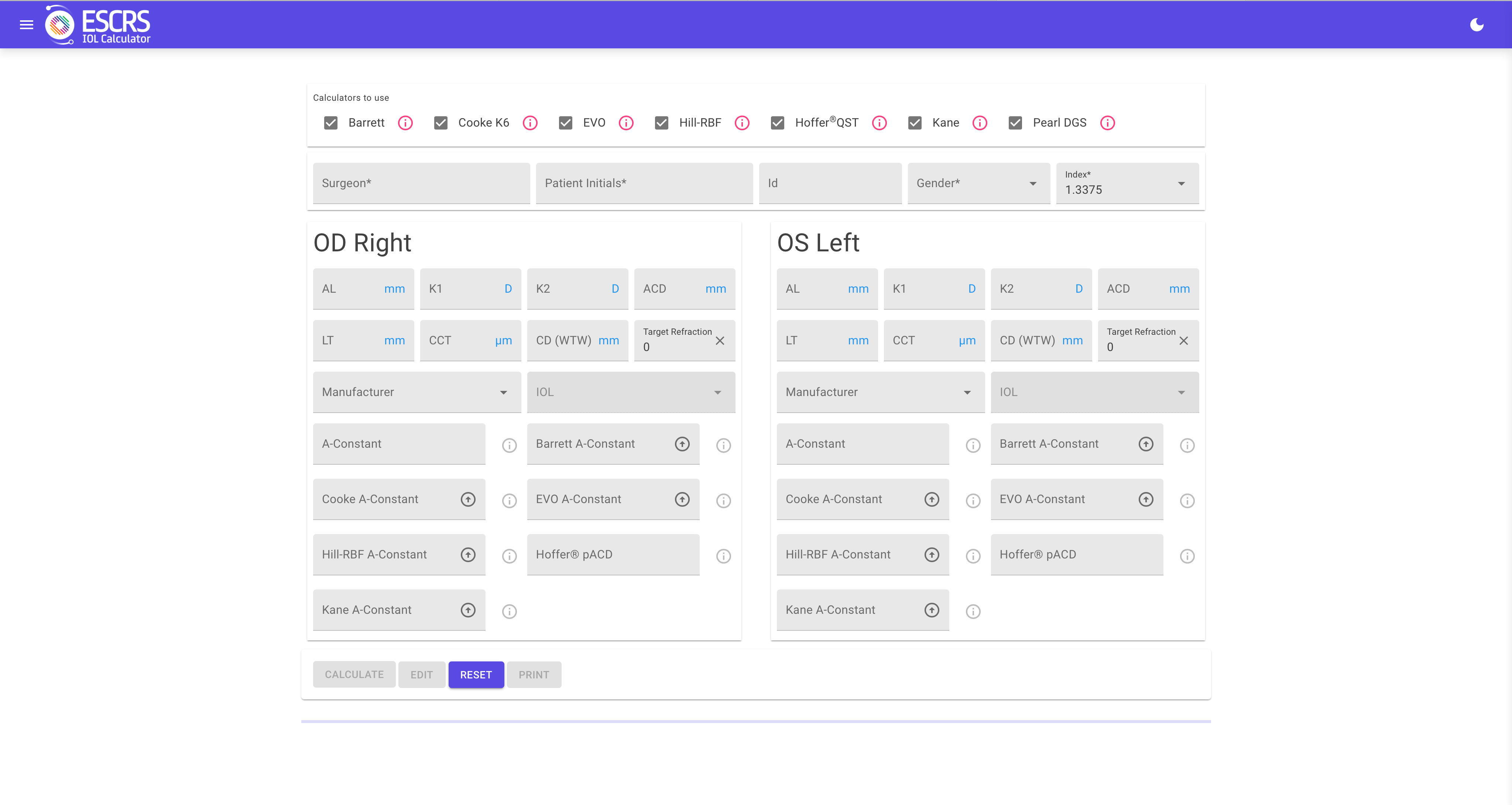Open the OD Right Manufacturer dropdown
The image size is (1512, 805).
[416, 392]
